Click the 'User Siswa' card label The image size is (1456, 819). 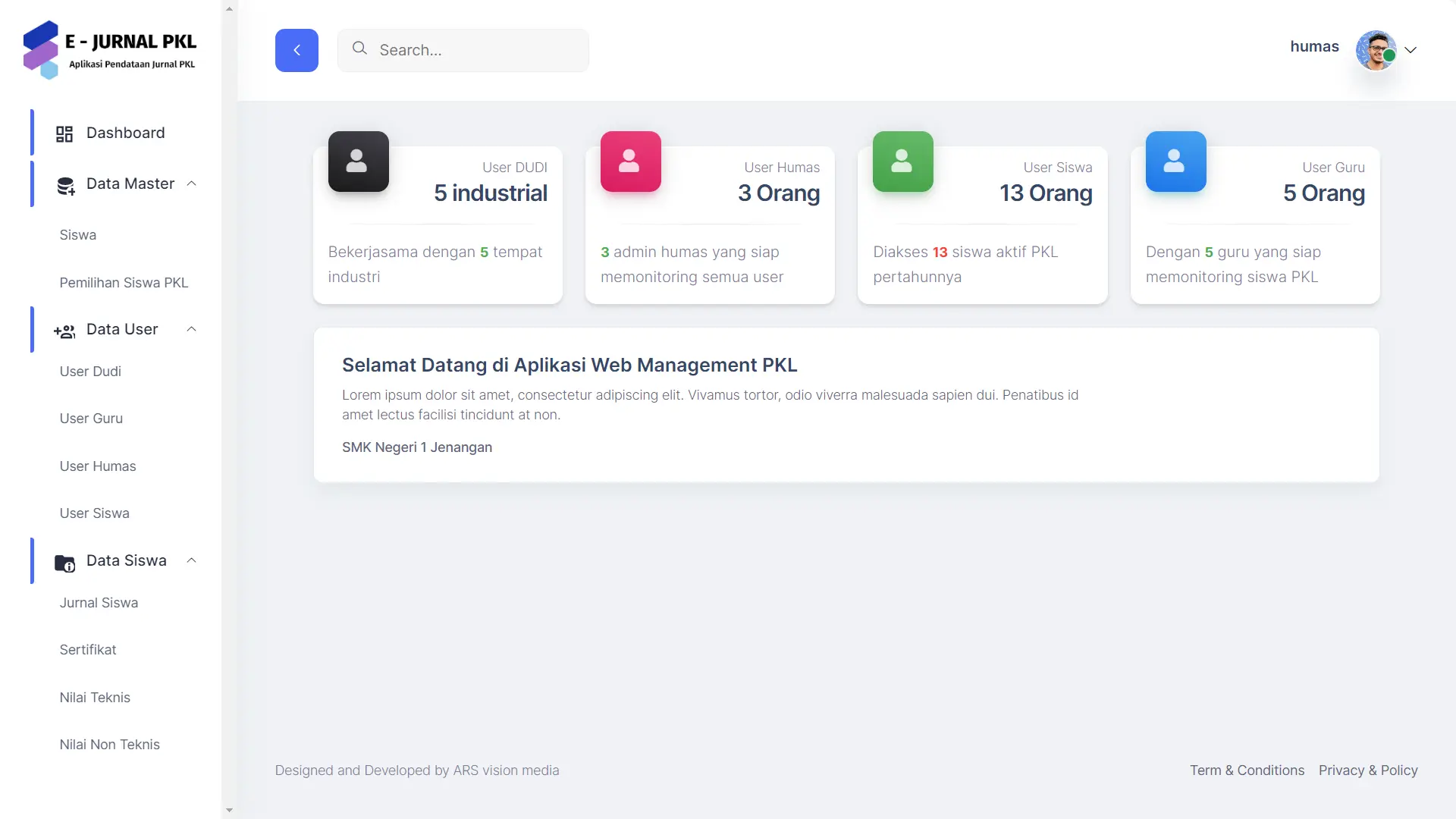pos(1058,168)
